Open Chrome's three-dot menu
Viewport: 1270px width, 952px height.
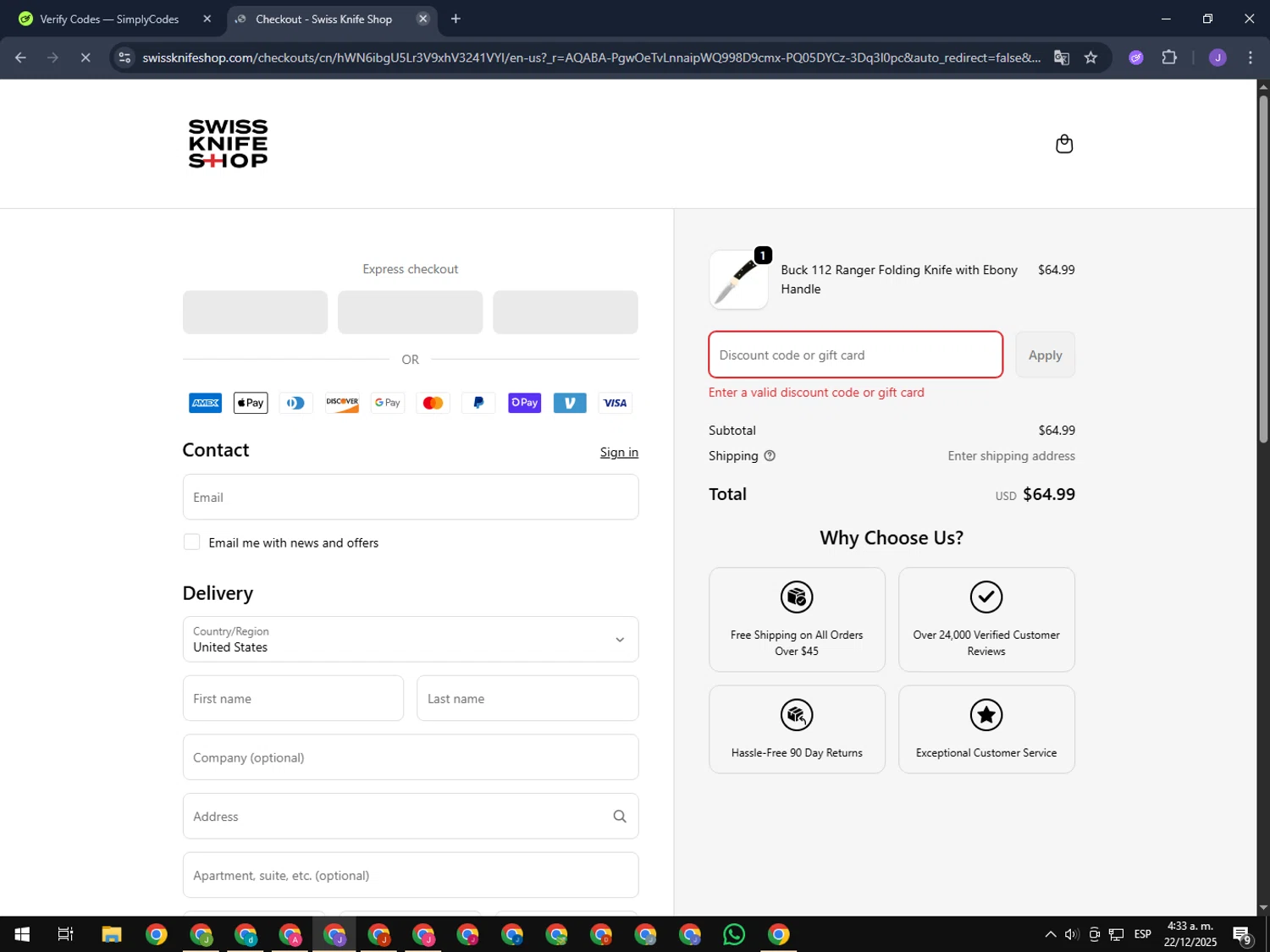point(1250,58)
